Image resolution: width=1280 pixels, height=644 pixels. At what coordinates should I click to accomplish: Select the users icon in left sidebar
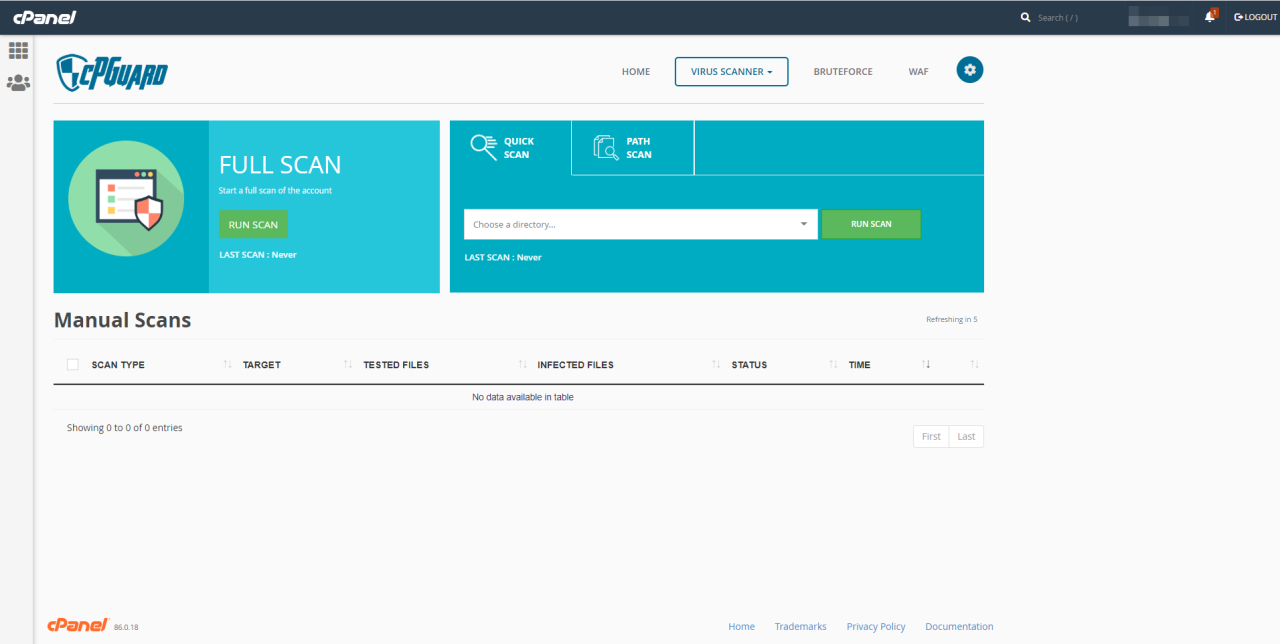point(18,83)
